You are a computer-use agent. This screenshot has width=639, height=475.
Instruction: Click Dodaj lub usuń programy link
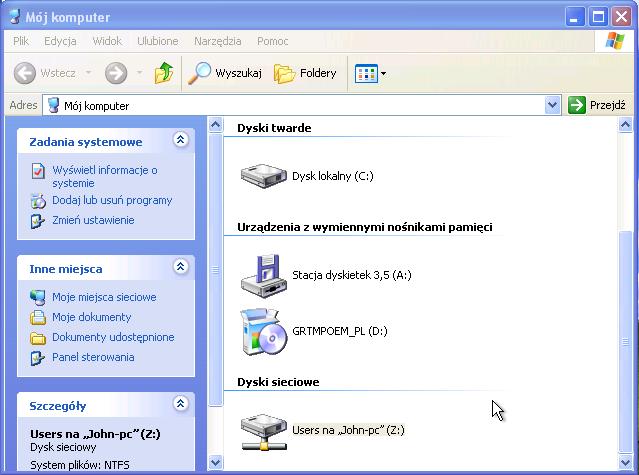click(x=112, y=200)
